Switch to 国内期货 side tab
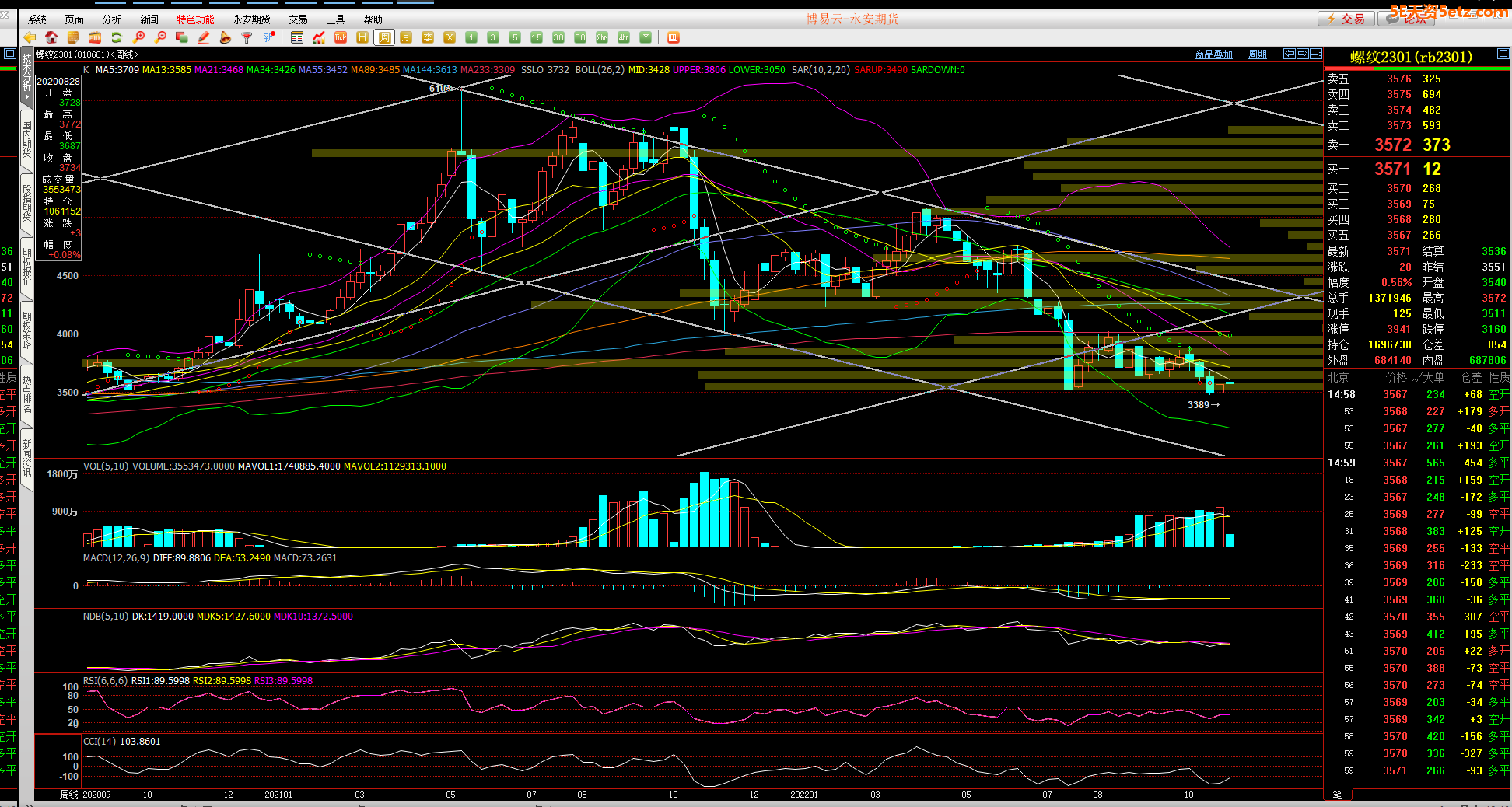Image resolution: width=1512 pixels, height=807 pixels. click(27, 138)
